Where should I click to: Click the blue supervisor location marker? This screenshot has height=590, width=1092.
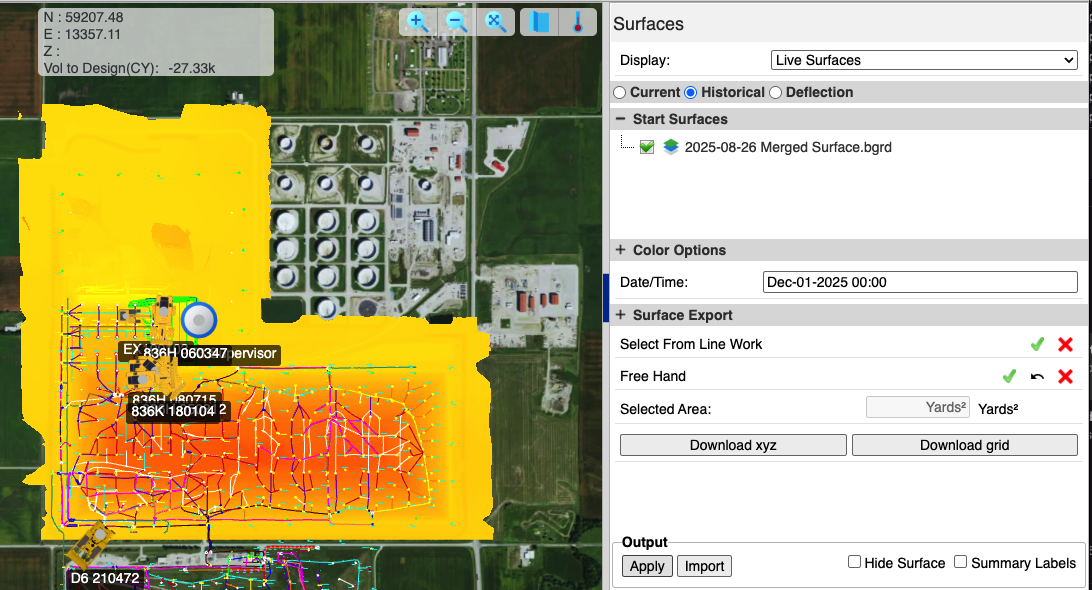tap(199, 320)
